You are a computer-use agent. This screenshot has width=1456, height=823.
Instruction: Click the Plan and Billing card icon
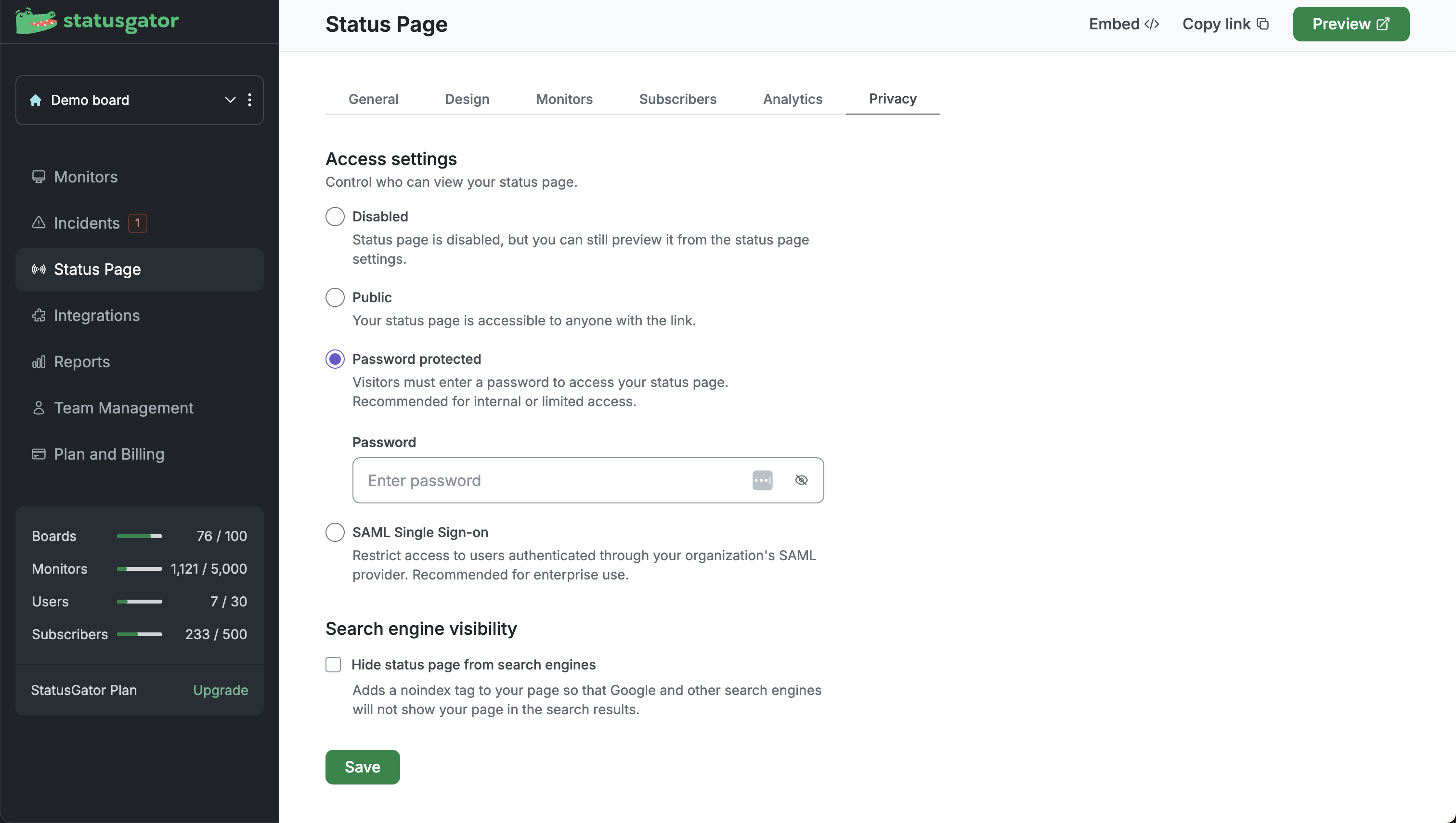click(39, 454)
